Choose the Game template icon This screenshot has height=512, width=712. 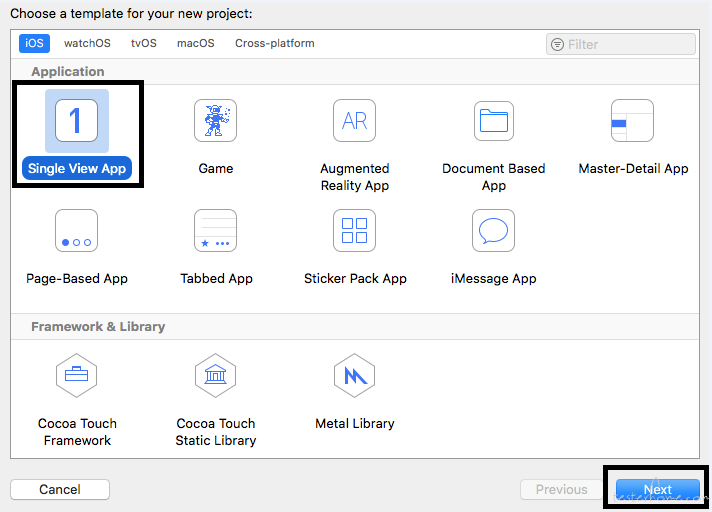point(215,121)
